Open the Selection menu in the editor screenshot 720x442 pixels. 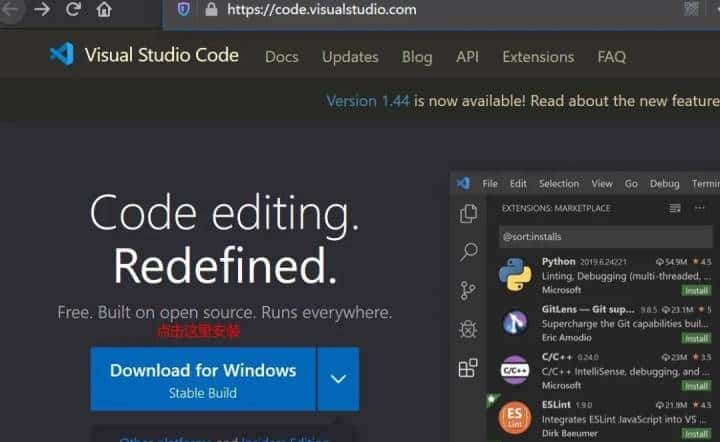(558, 184)
